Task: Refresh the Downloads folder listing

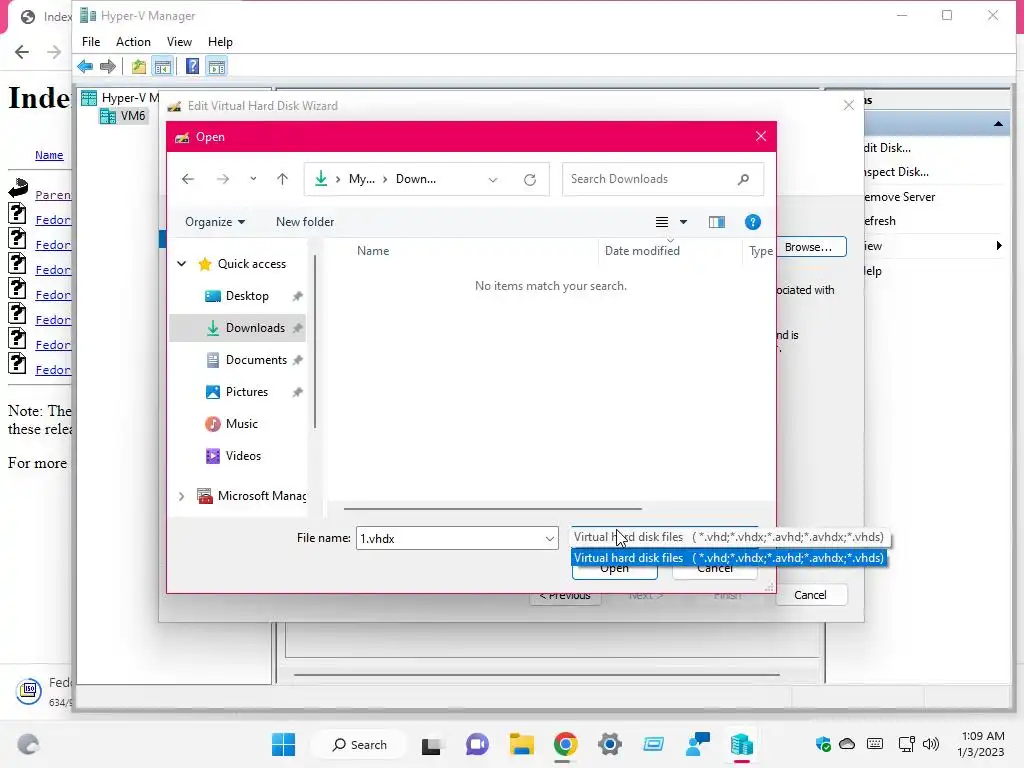Action: [x=530, y=180]
